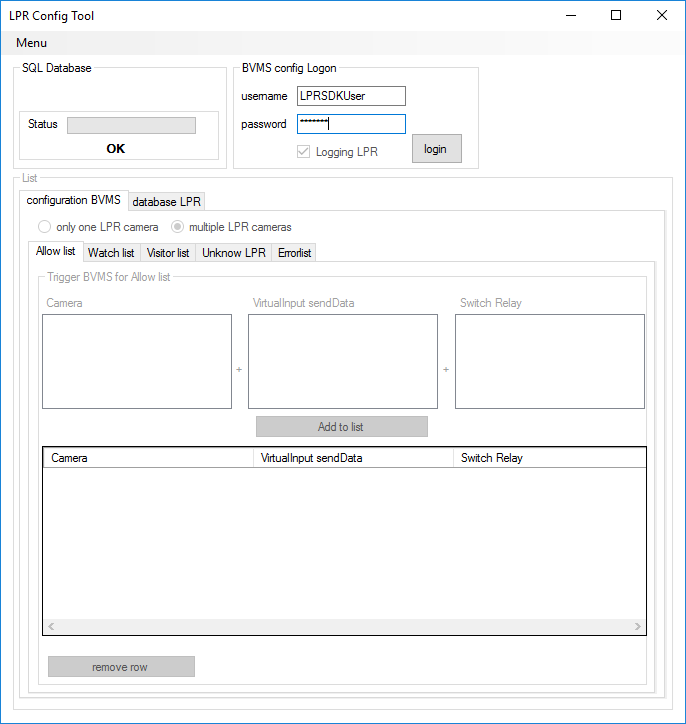
Task: Go to the Visitor list tab
Action: [x=168, y=253]
